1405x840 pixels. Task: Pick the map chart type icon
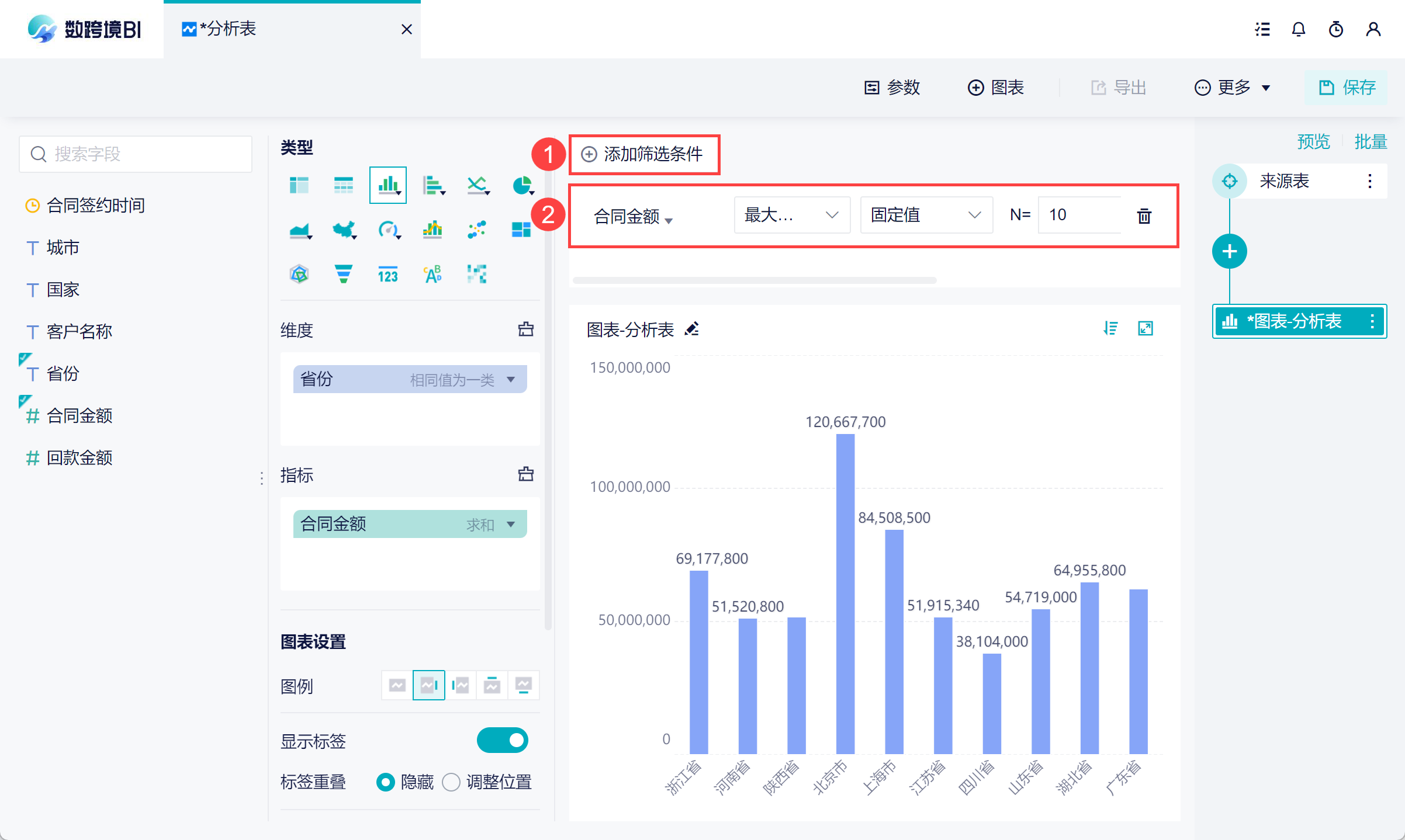[344, 230]
